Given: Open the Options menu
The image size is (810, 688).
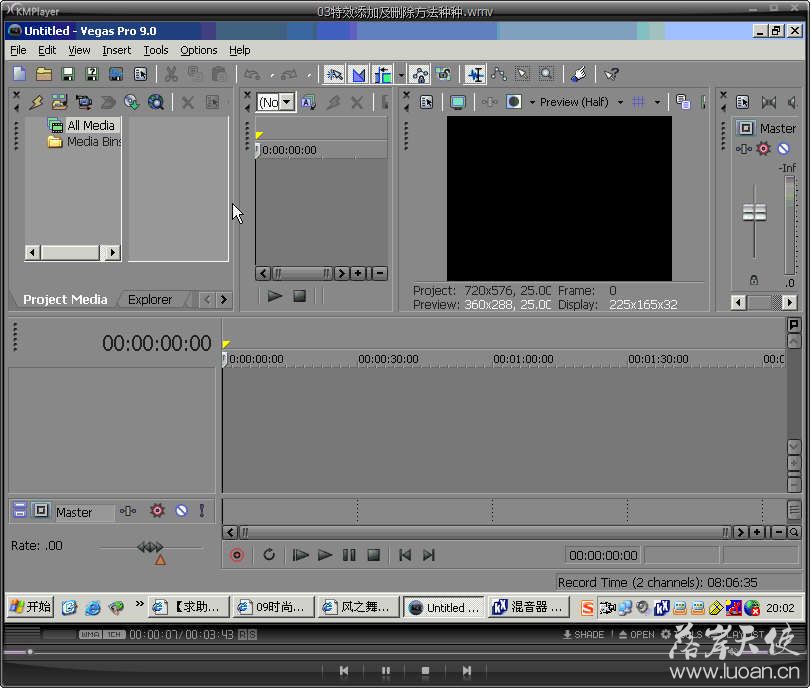Looking at the screenshot, I should point(198,50).
